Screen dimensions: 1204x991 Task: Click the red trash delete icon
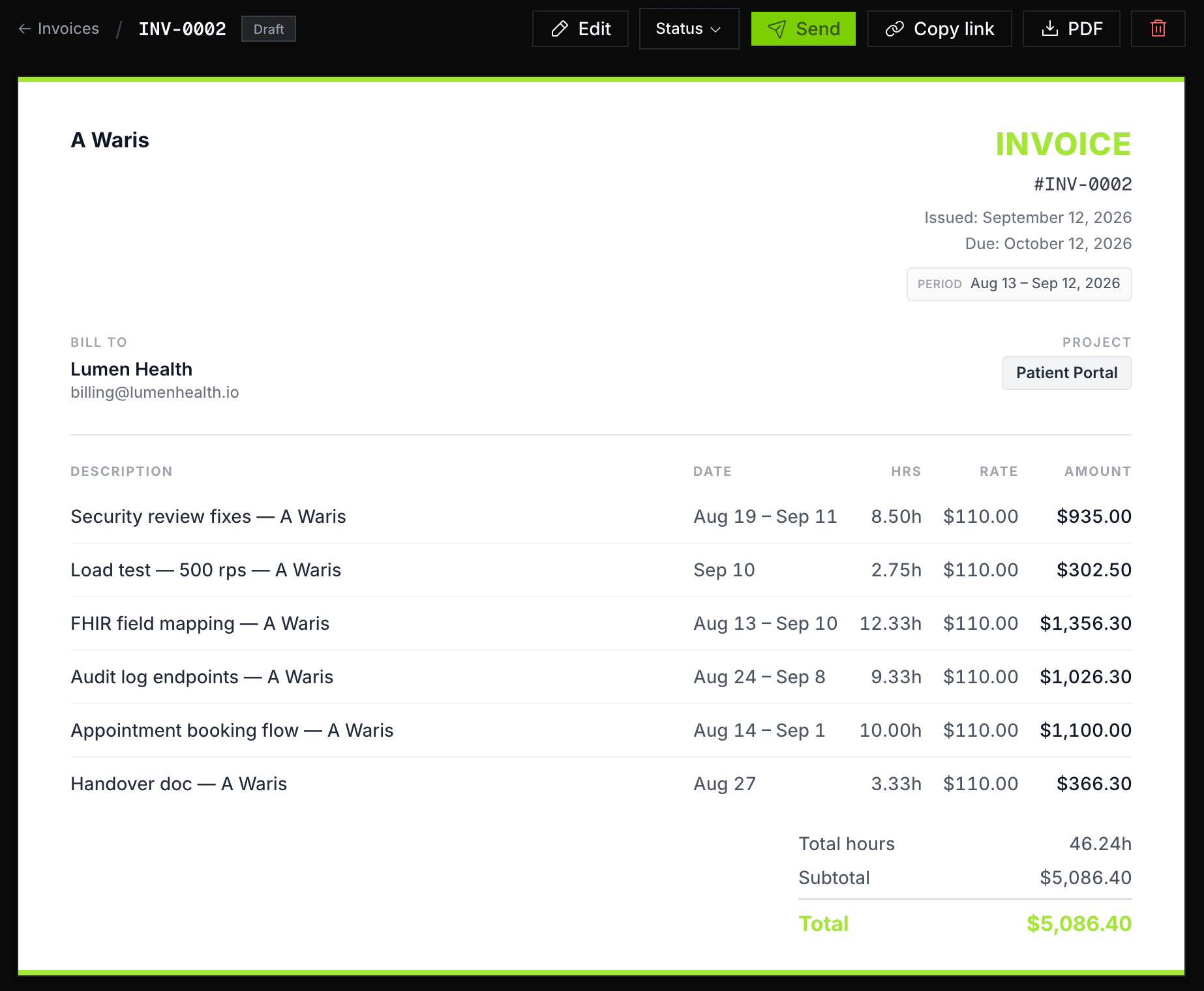[1158, 29]
